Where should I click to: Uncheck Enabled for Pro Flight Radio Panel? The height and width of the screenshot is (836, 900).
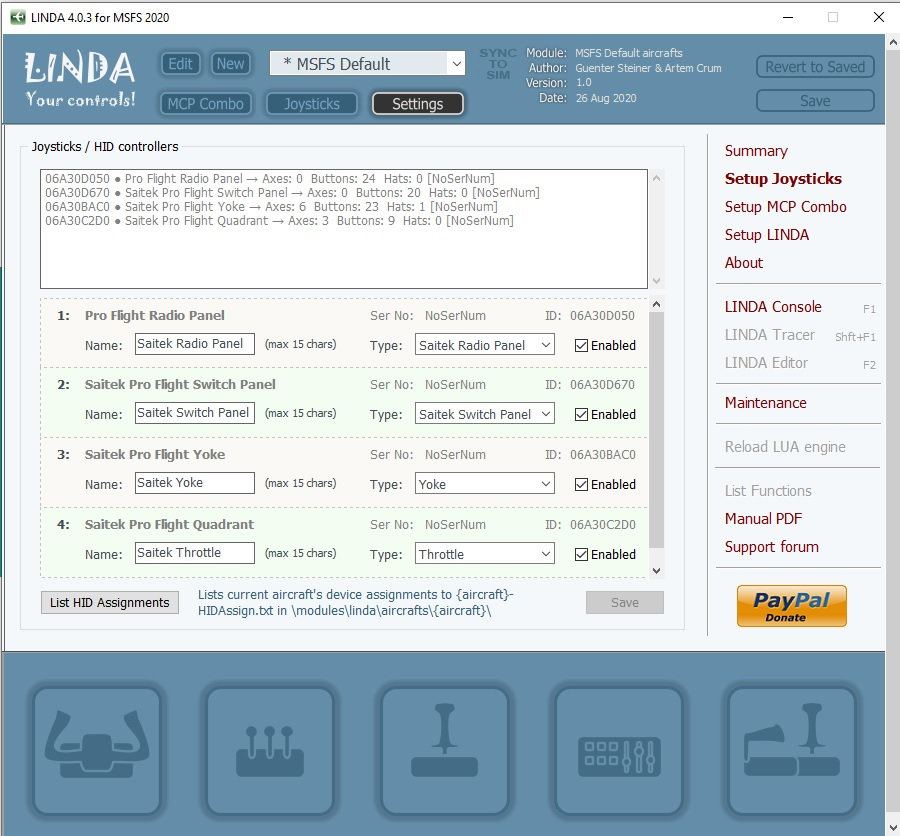tap(581, 346)
